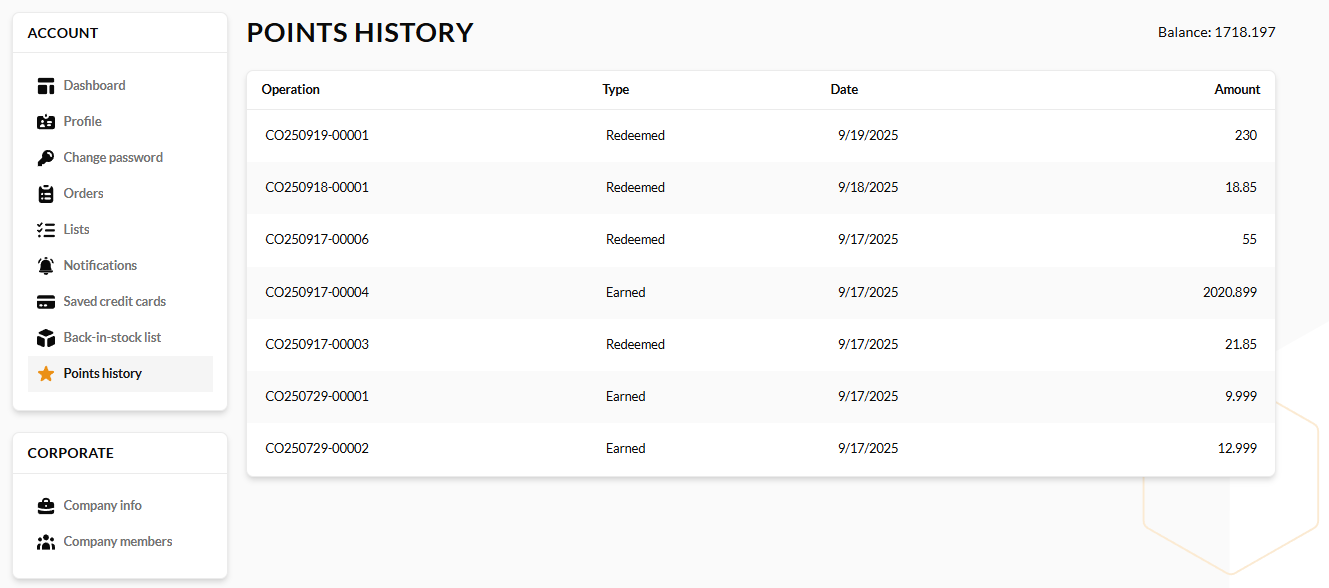Click the Notifications bell icon
The width and height of the screenshot is (1329, 588).
[45, 266]
